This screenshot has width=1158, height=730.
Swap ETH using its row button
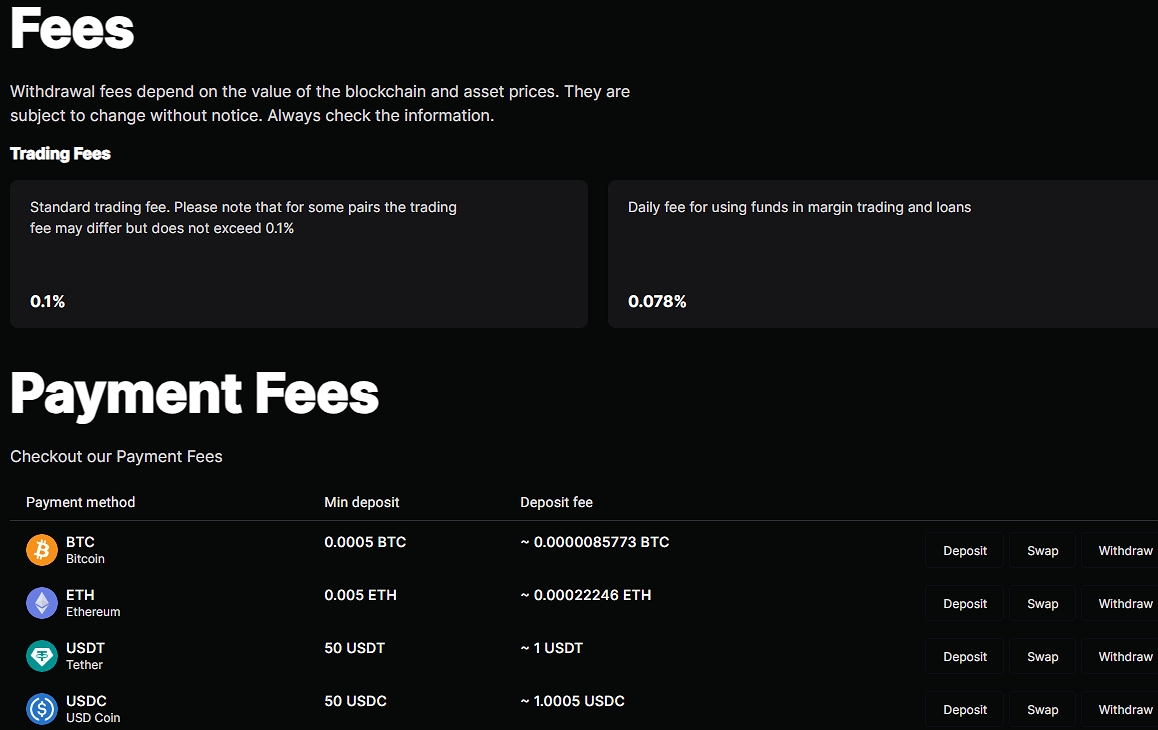coord(1042,604)
